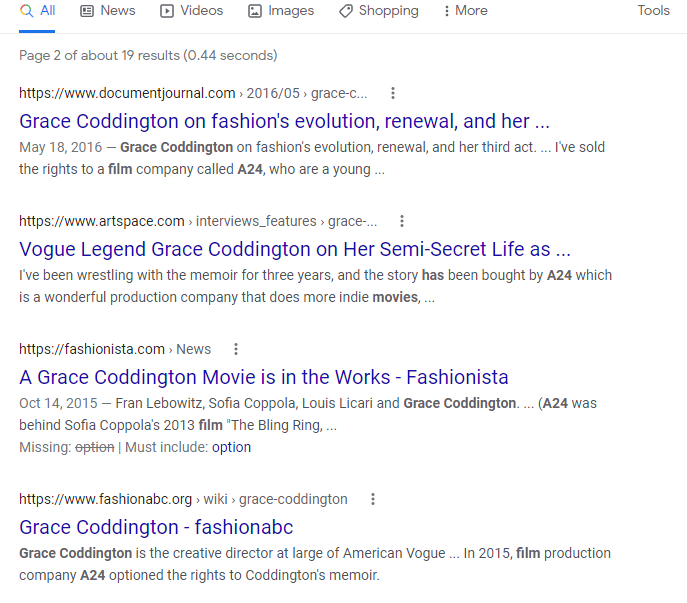This screenshot has width=687, height=603.
Task: Open options menu for fashionista.com result
Action: tap(236, 349)
